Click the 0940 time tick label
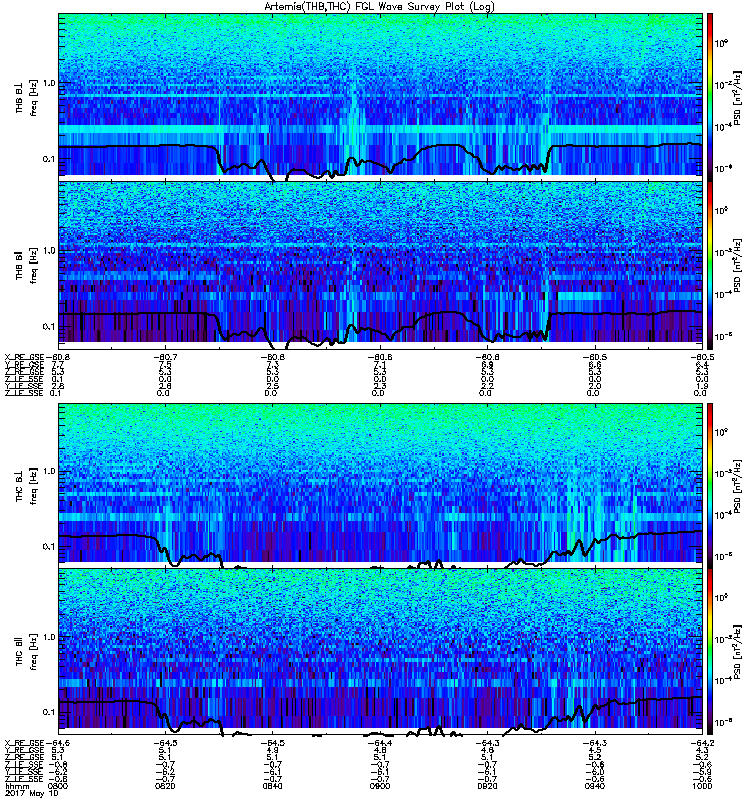This screenshot has height=800, width=750. click(x=594, y=786)
